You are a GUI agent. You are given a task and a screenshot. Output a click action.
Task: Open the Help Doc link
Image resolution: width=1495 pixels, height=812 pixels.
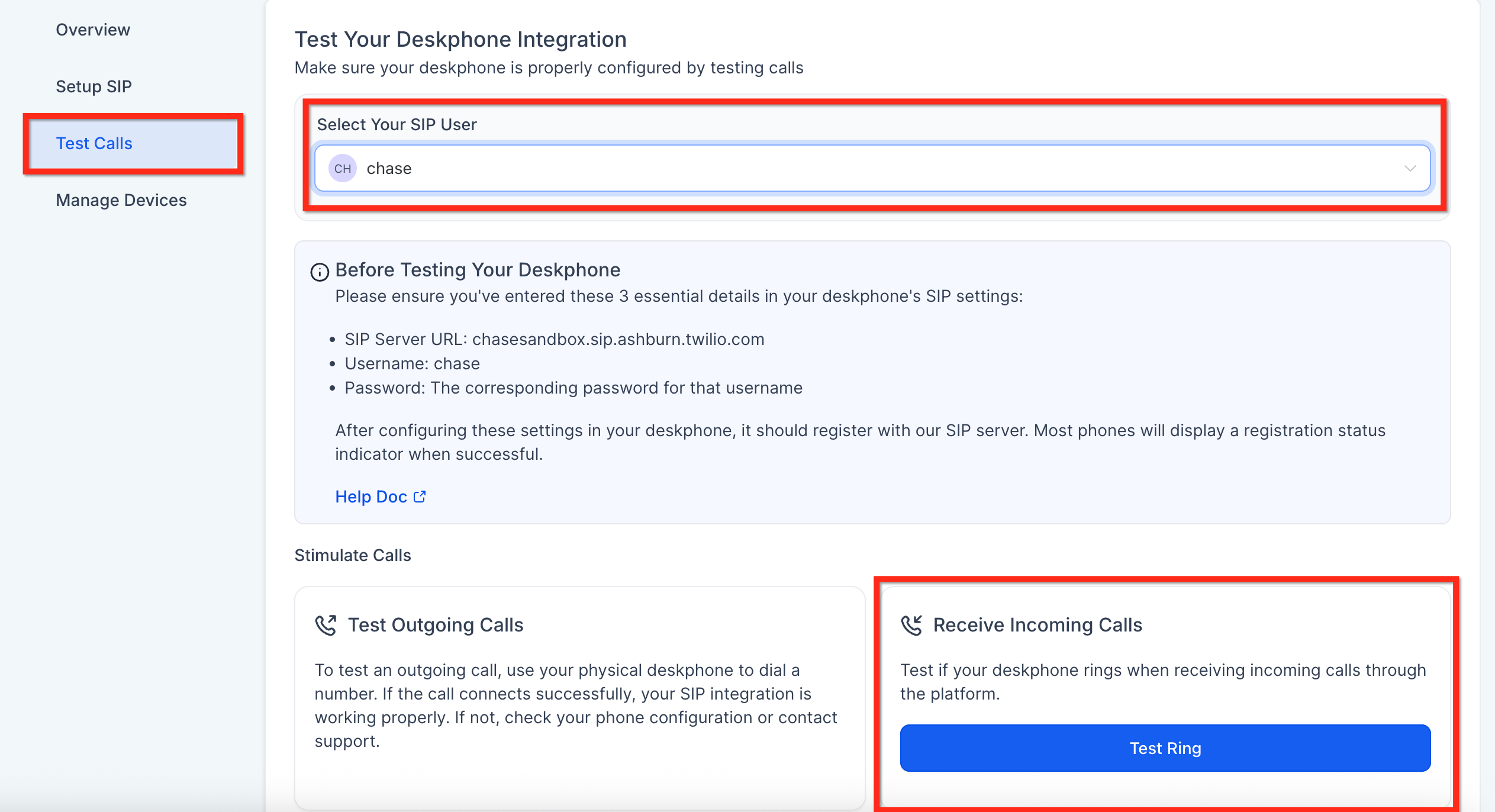click(x=371, y=497)
